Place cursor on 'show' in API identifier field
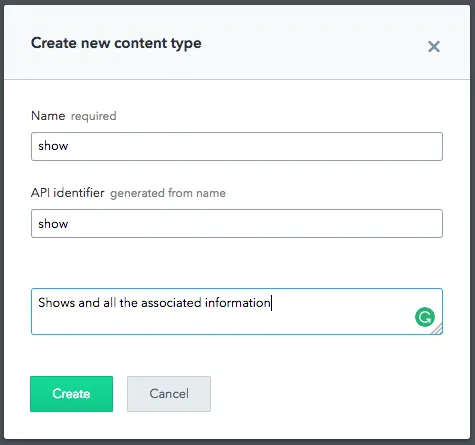The width and height of the screenshot is (475, 445). point(53,224)
